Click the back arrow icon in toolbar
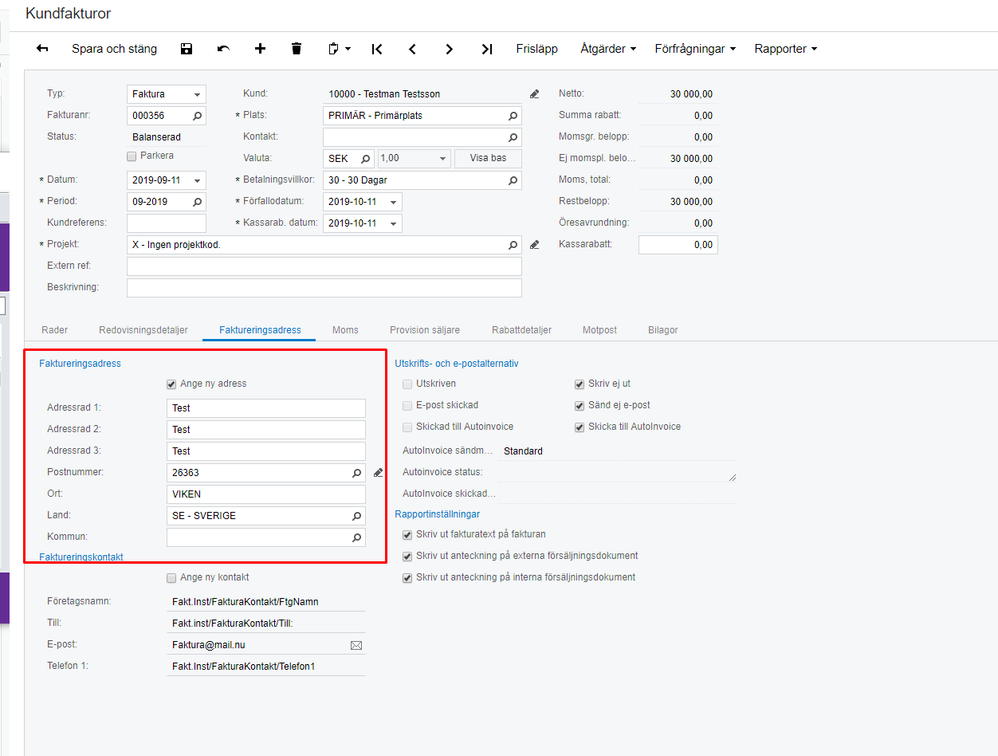Viewport: 998px width, 756px height. point(42,48)
